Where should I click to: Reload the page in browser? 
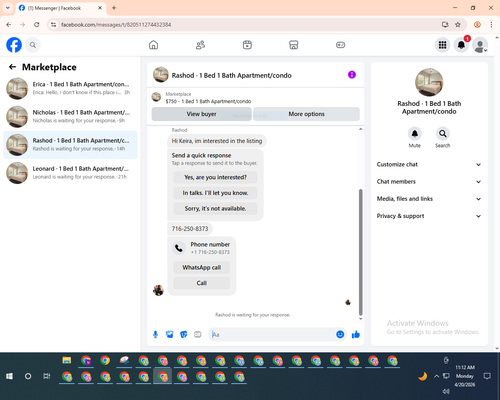pyautogui.click(x=37, y=25)
